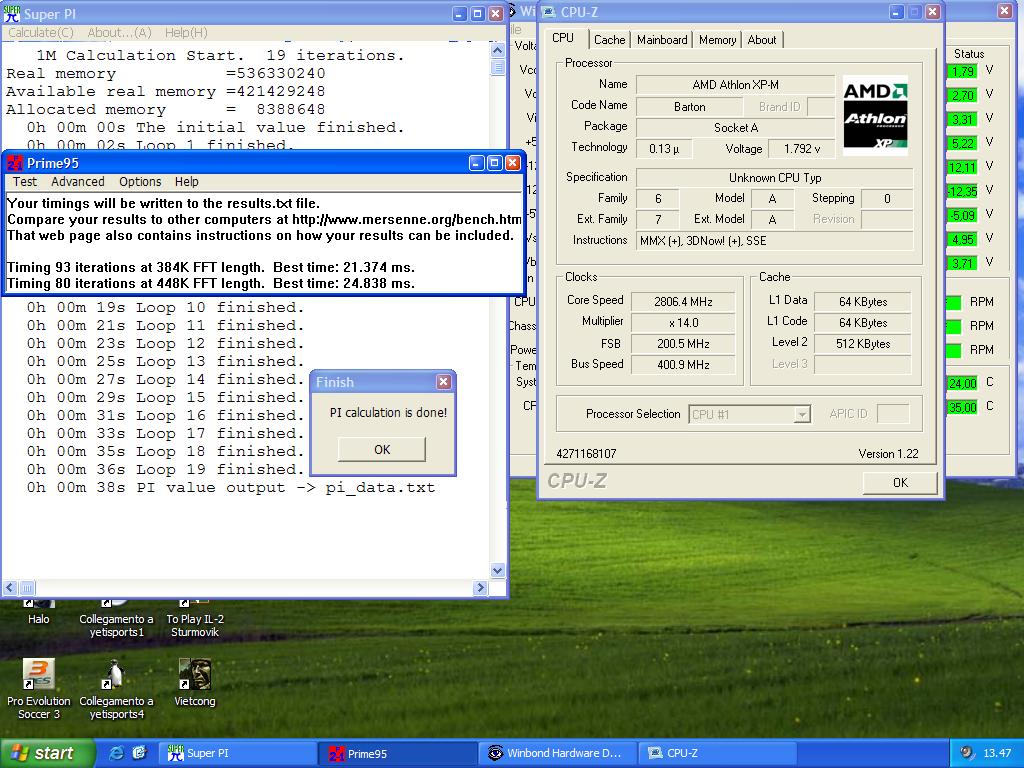
Task: Open Advanced menu in Prime95
Action: pos(78,182)
